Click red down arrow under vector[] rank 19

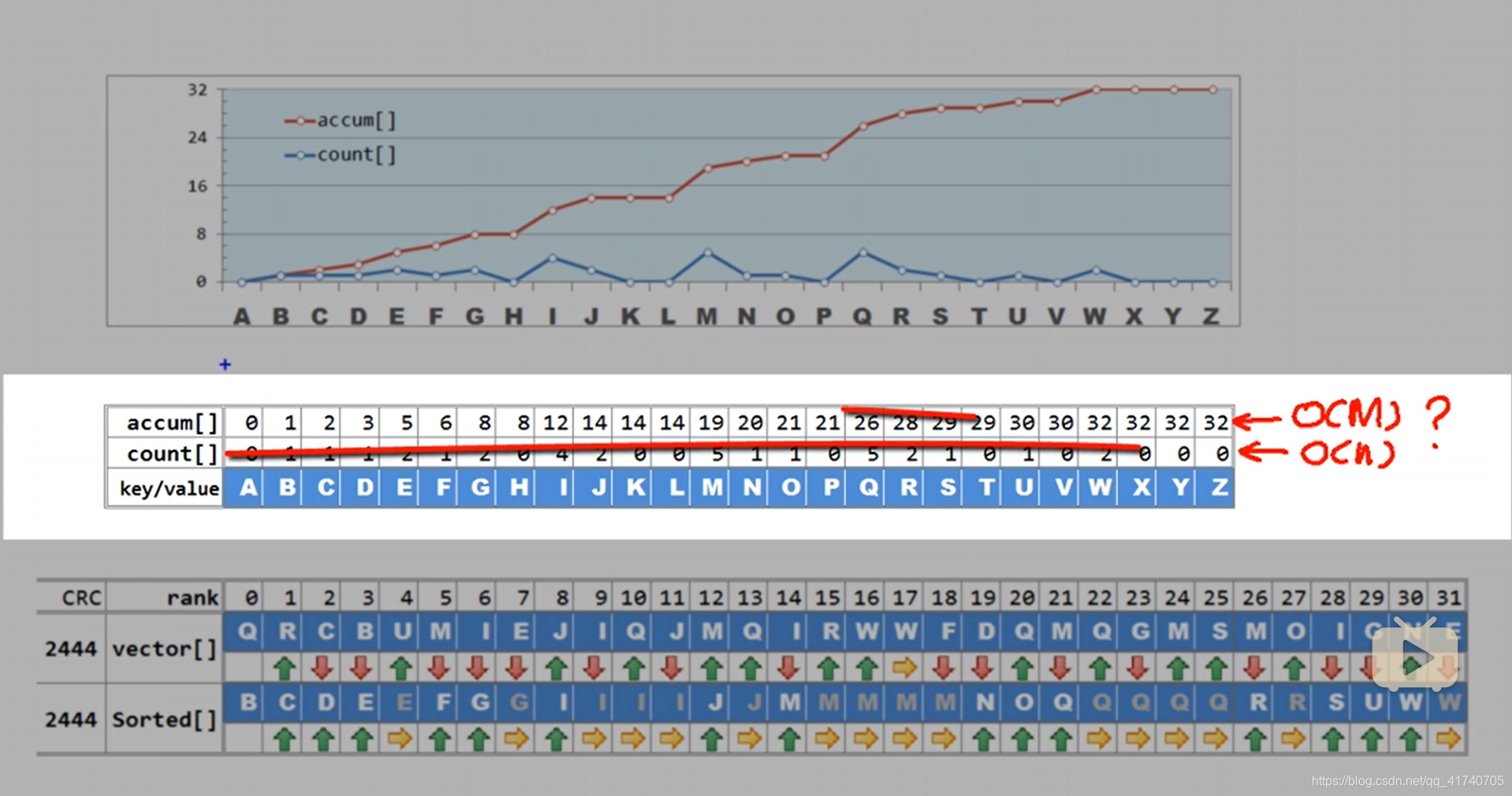981,668
